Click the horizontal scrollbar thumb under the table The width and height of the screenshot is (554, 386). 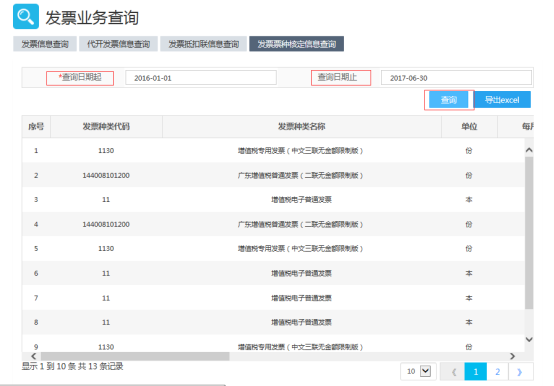pos(135,356)
